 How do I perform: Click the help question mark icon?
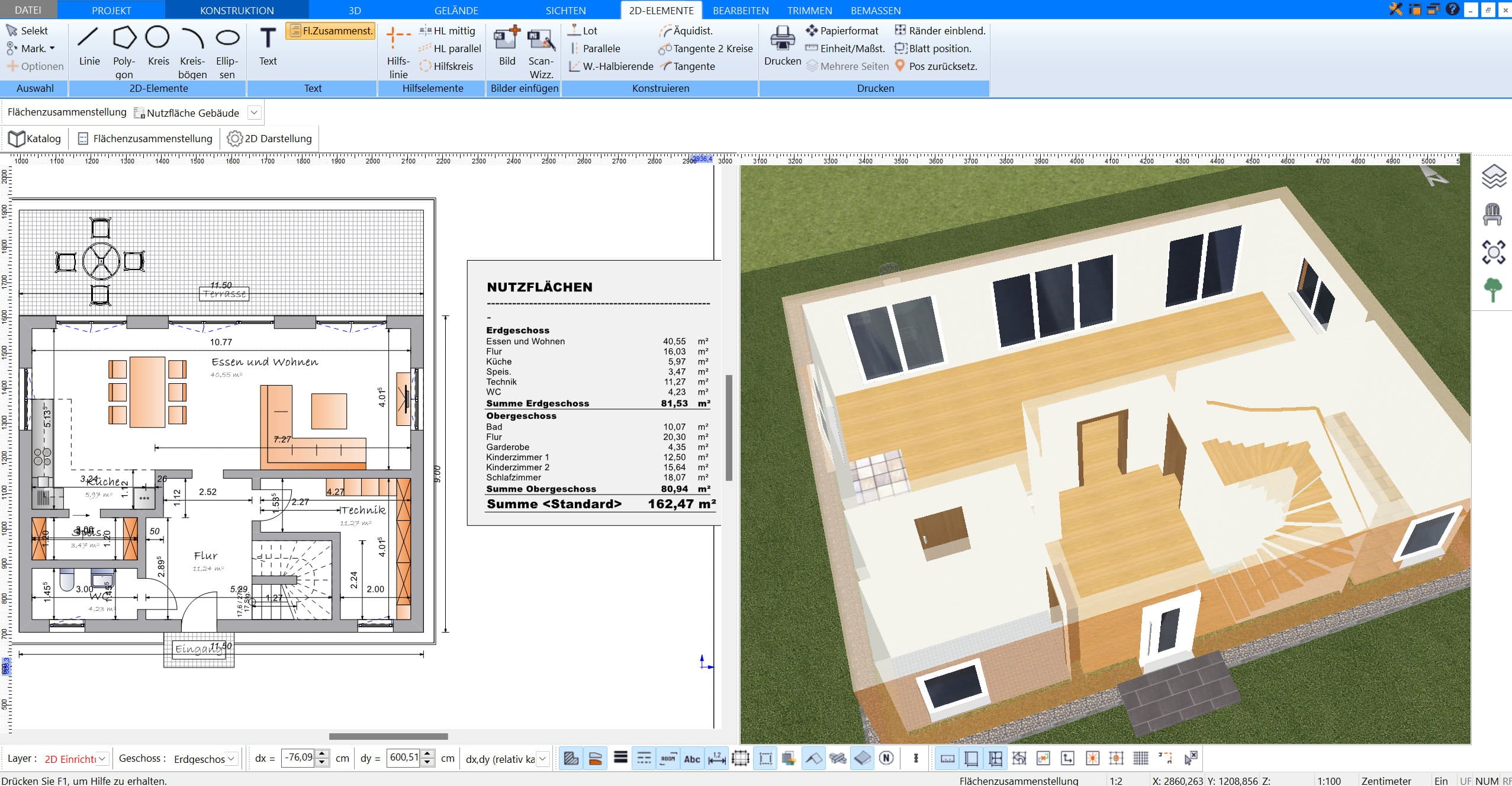(x=1452, y=9)
